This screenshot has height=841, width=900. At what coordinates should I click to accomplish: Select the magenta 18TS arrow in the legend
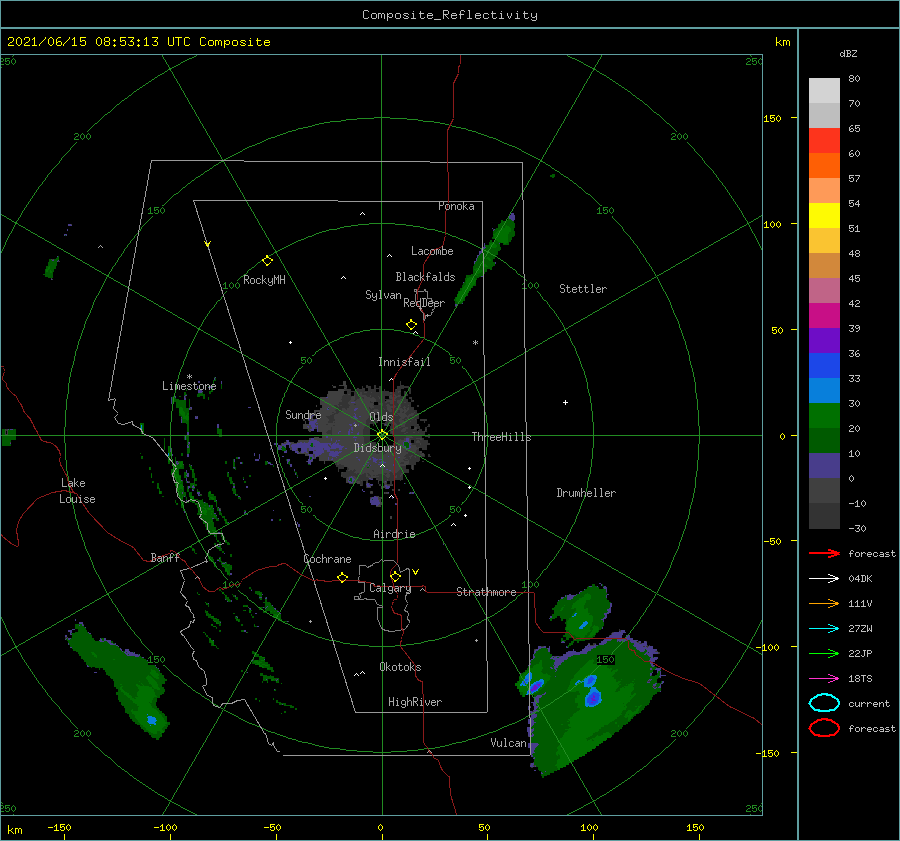[x=824, y=678]
